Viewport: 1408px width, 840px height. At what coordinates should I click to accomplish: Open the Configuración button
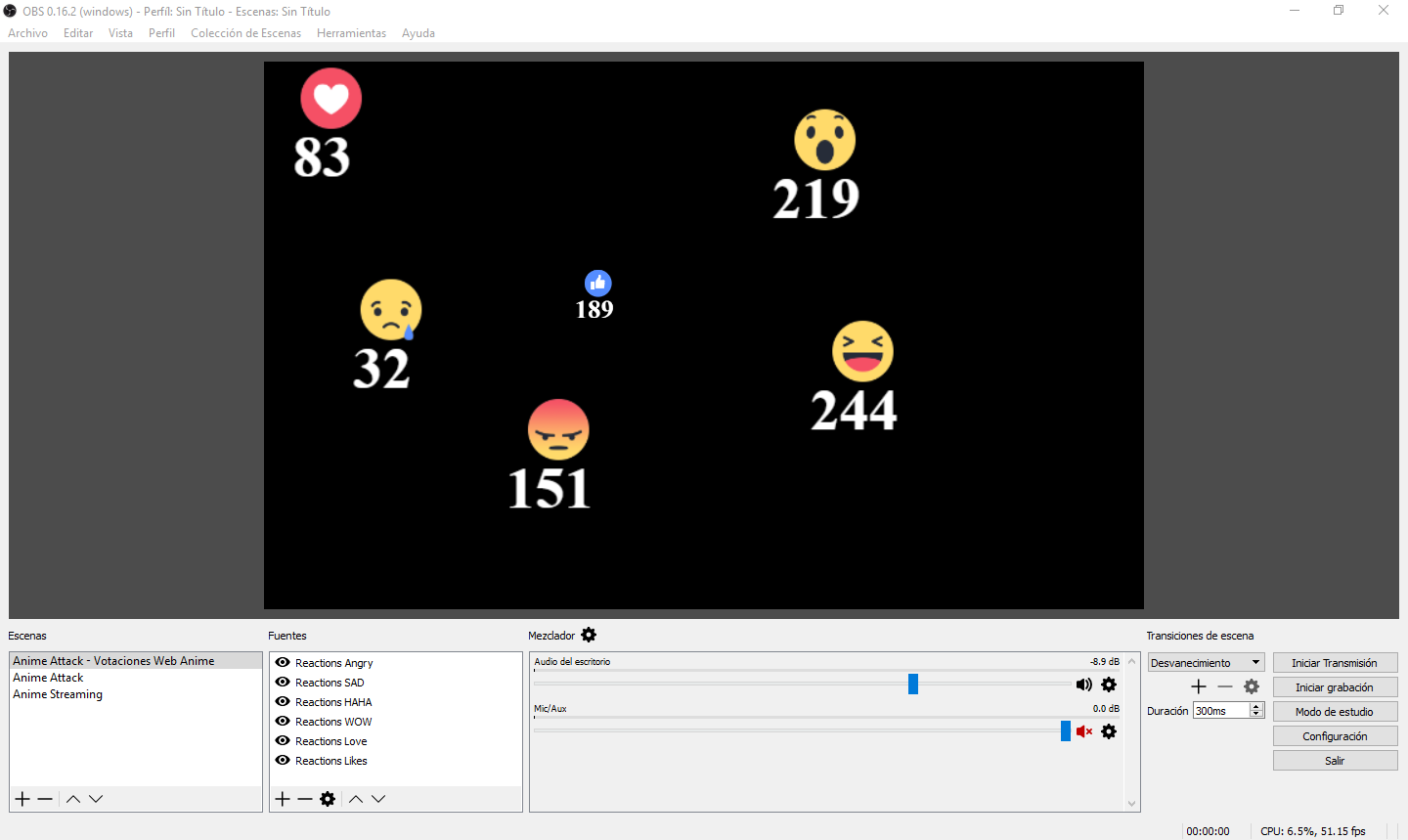click(1335, 735)
